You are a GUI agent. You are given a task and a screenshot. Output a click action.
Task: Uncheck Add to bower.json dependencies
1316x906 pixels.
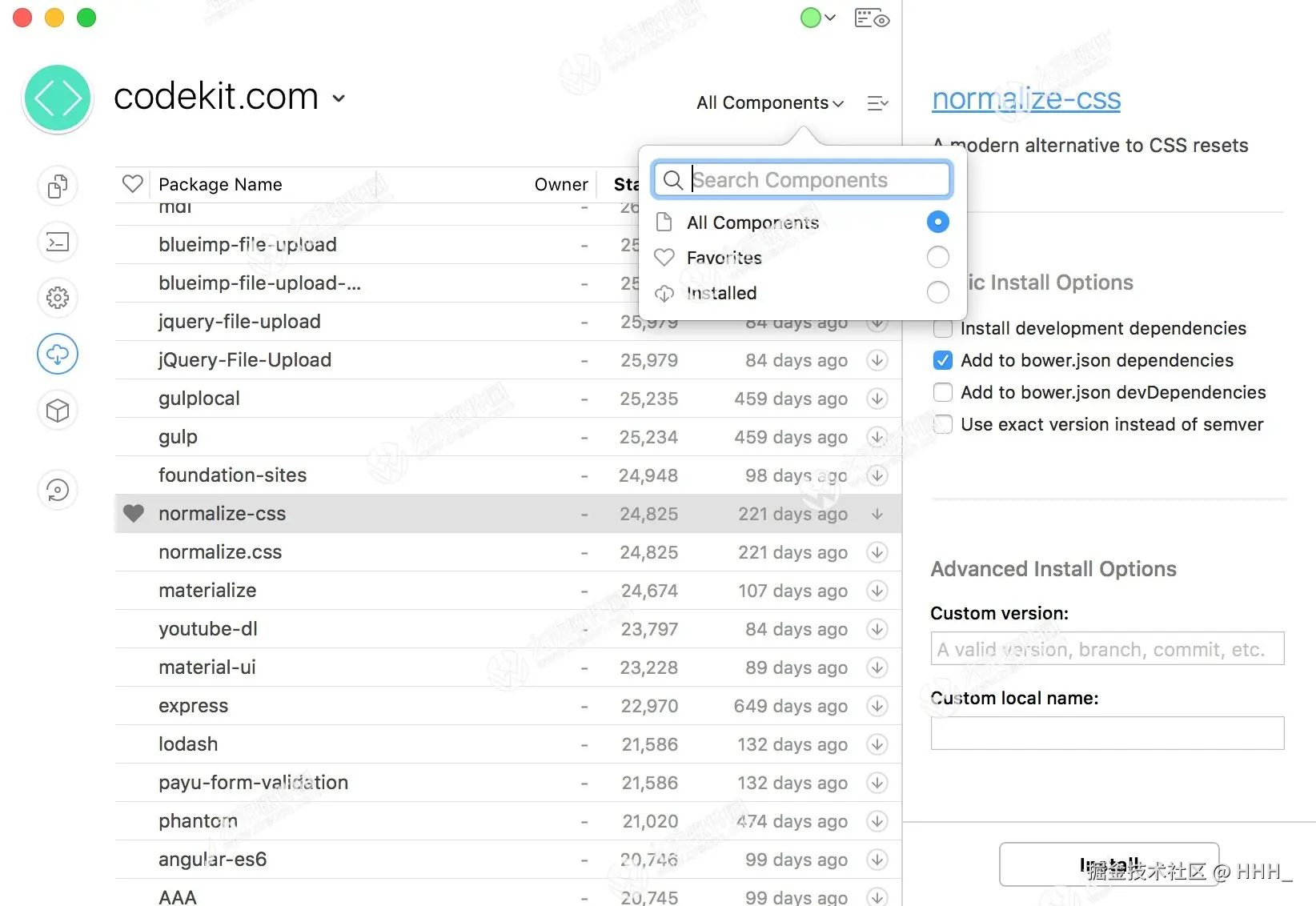click(943, 360)
